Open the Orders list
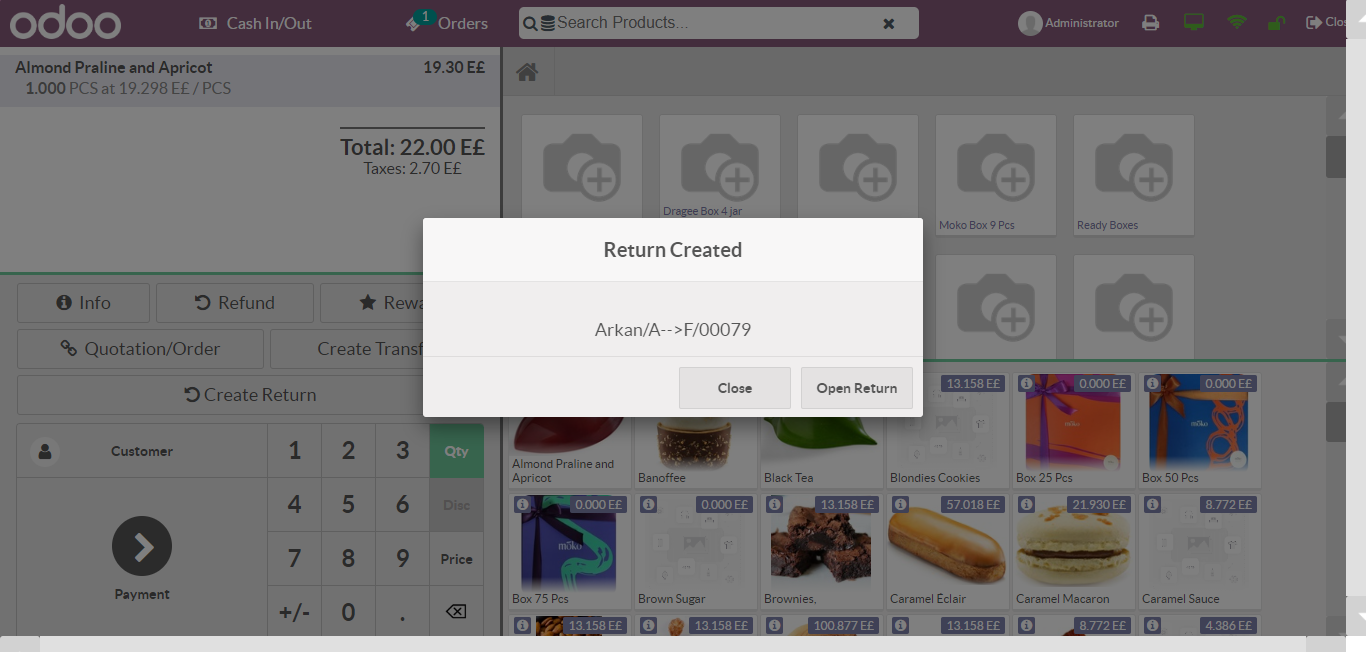Image resolution: width=1366 pixels, height=652 pixels. point(447,22)
